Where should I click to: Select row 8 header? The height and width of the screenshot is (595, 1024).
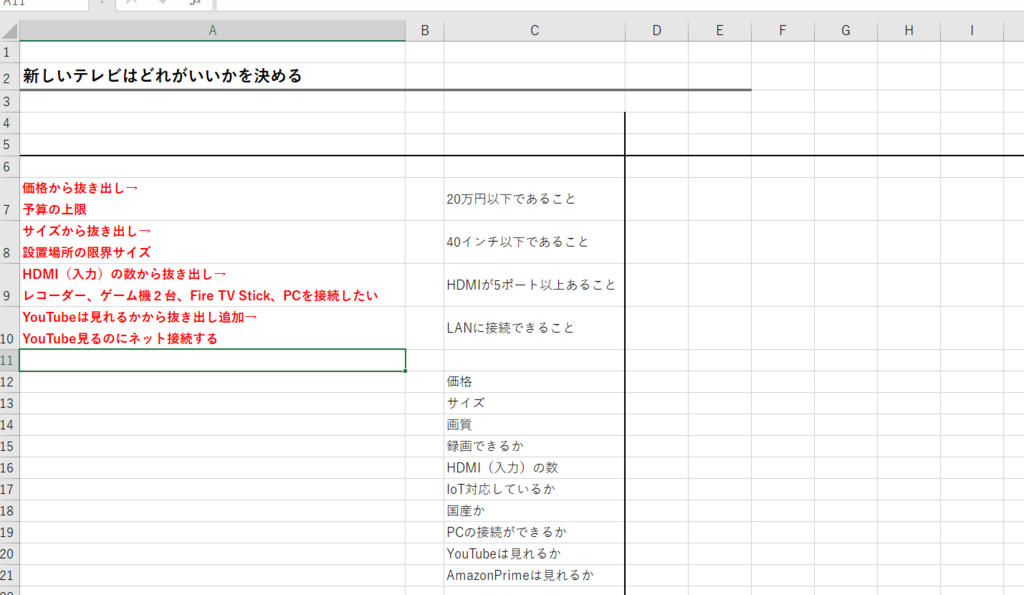point(9,242)
